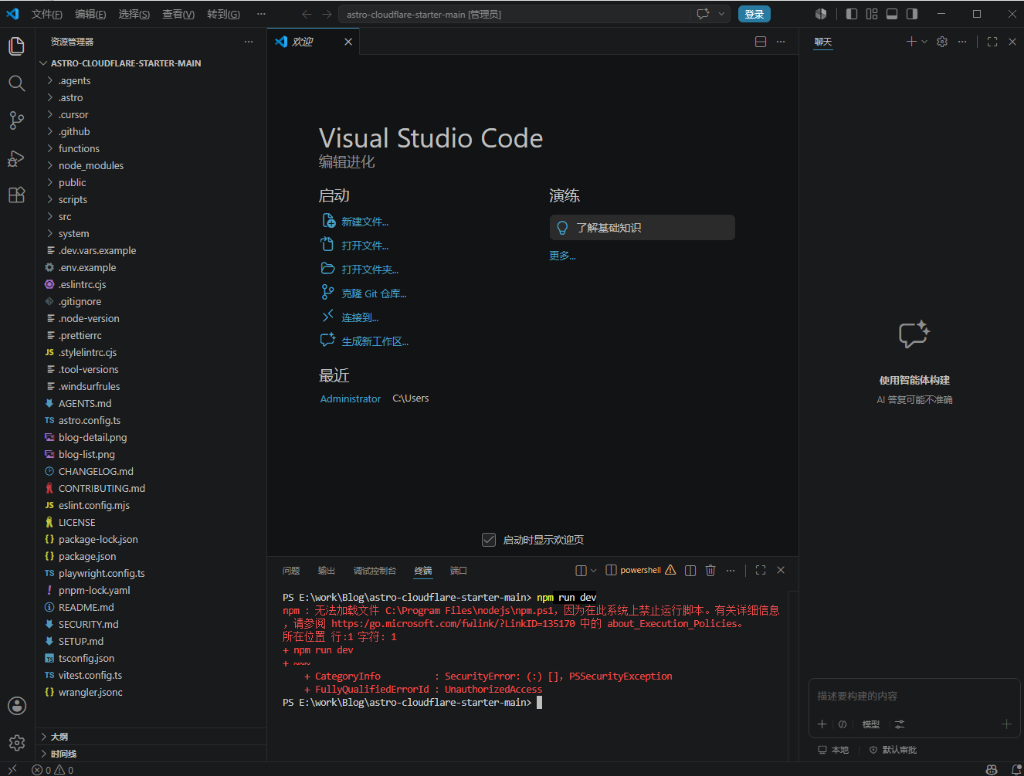The width and height of the screenshot is (1024, 776).
Task: Click the terminal panel vertical scrollbar
Action: [793, 673]
